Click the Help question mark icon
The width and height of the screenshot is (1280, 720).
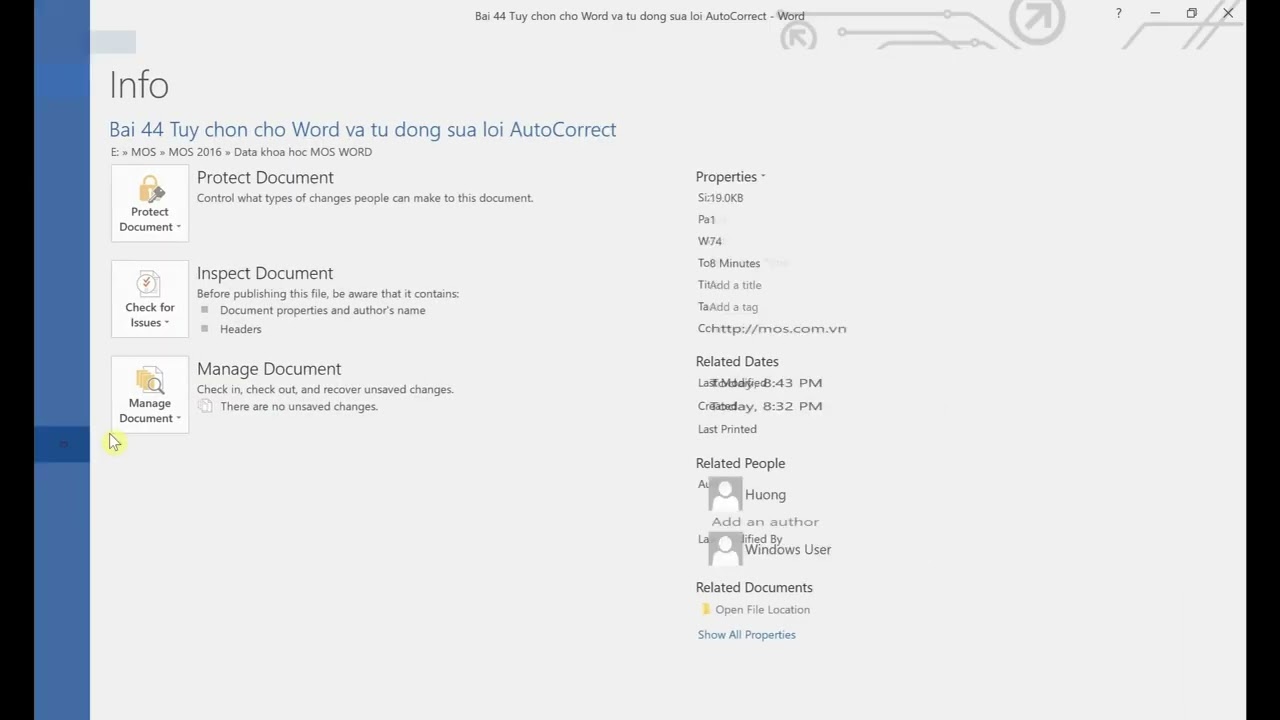pos(1118,13)
